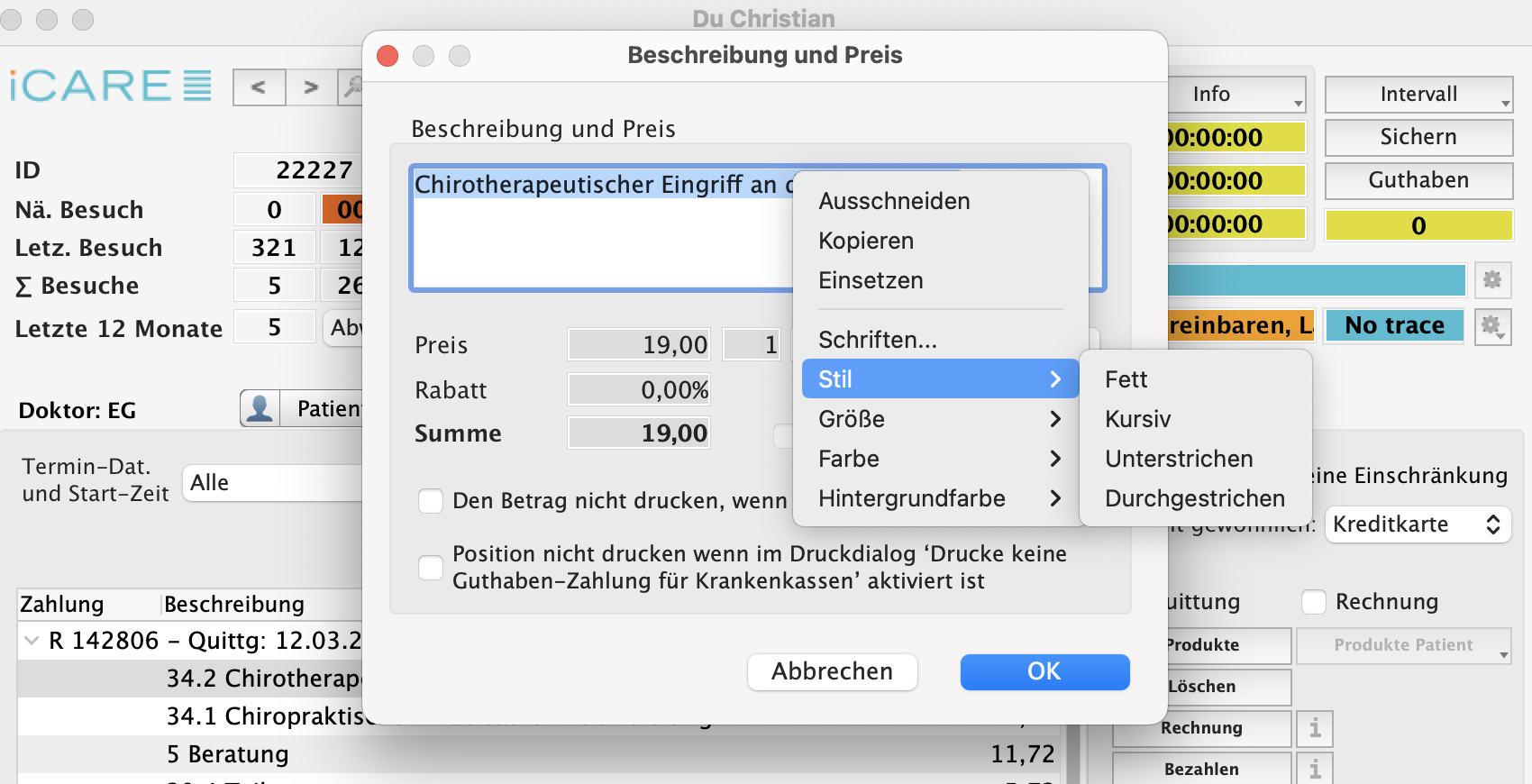Go to next record with forward arrow

click(311, 87)
